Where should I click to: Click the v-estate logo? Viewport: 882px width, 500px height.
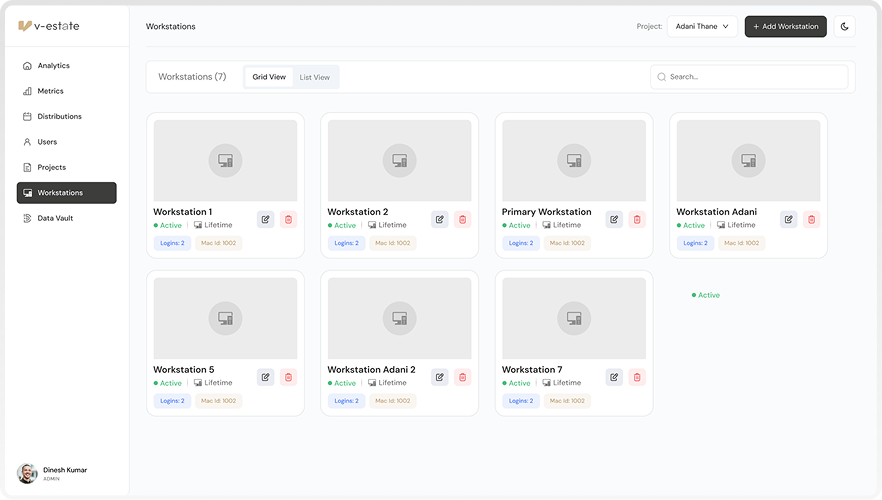click(x=49, y=26)
